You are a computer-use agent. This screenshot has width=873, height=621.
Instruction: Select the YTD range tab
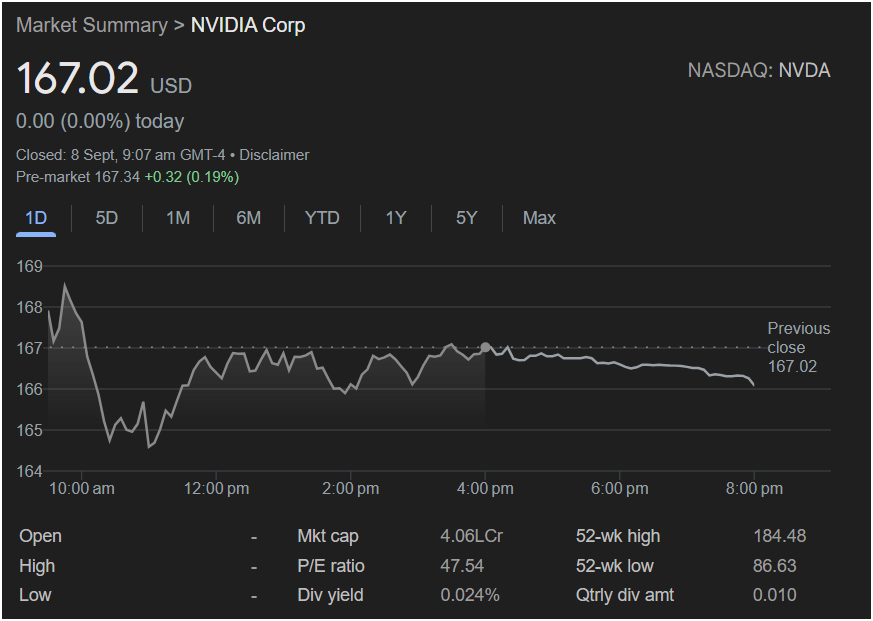[322, 218]
